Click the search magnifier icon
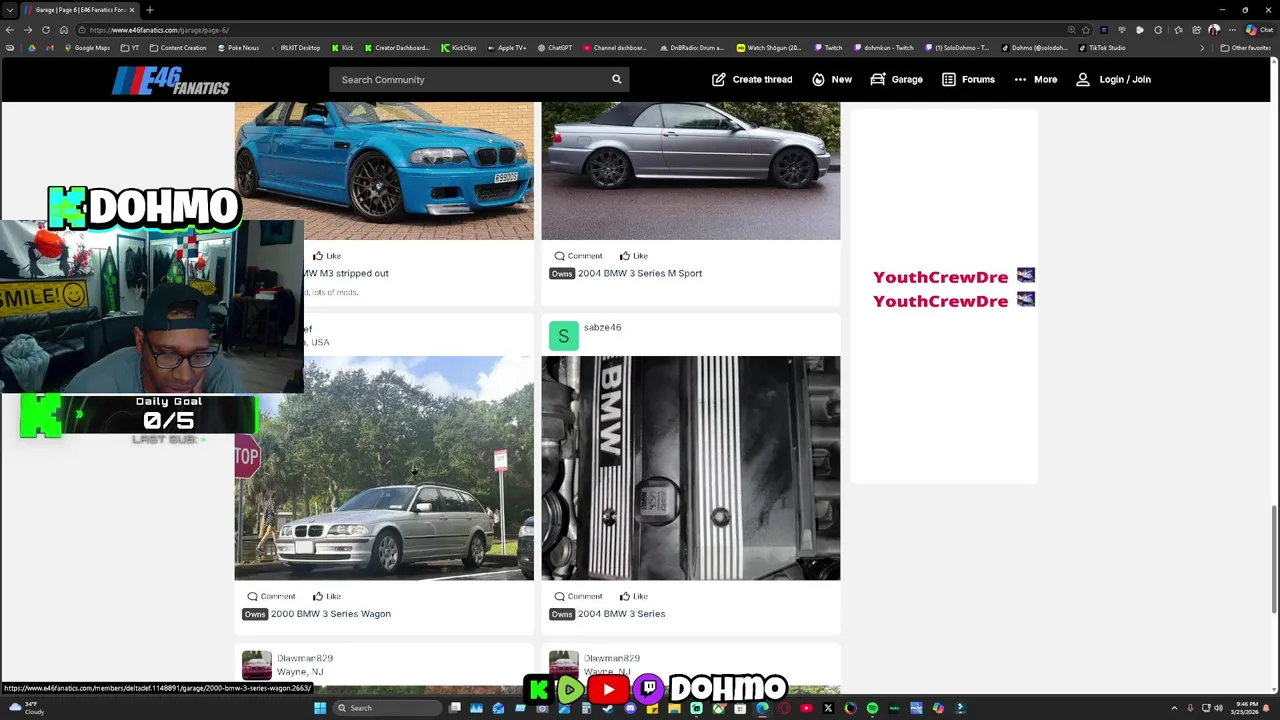The width and height of the screenshot is (1280, 720). click(x=616, y=79)
